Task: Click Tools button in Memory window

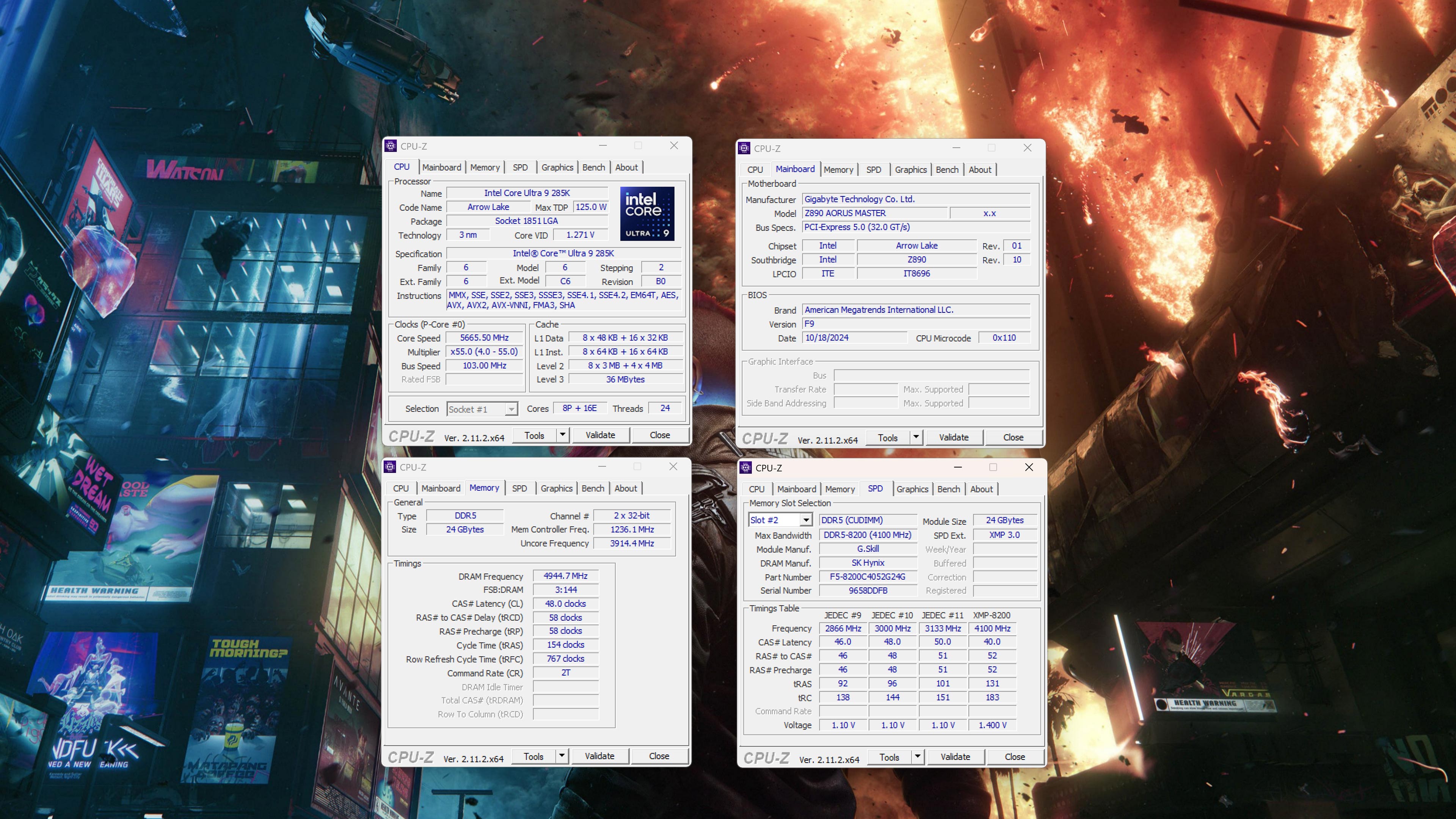Action: tap(533, 756)
